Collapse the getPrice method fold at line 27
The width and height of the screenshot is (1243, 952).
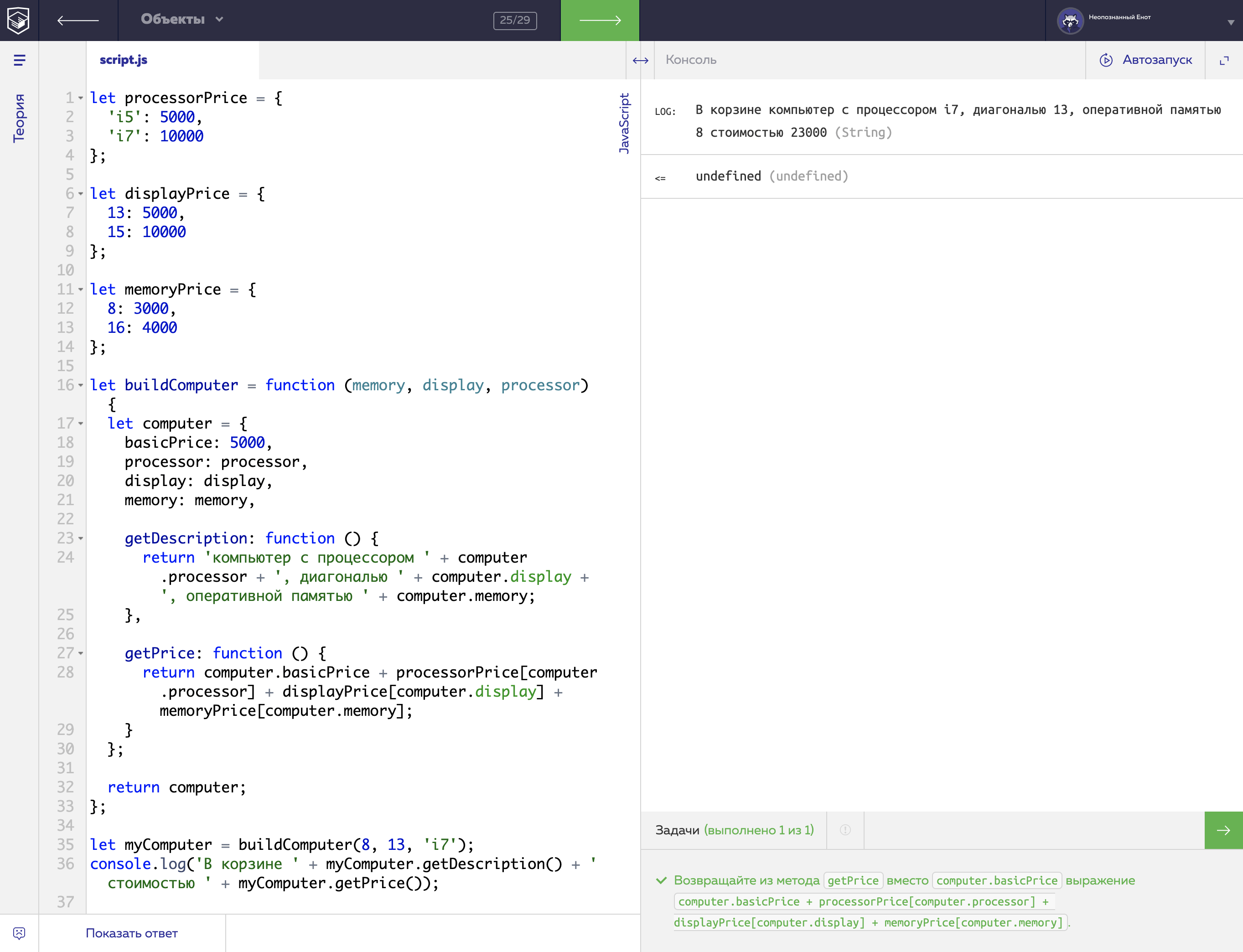(81, 653)
